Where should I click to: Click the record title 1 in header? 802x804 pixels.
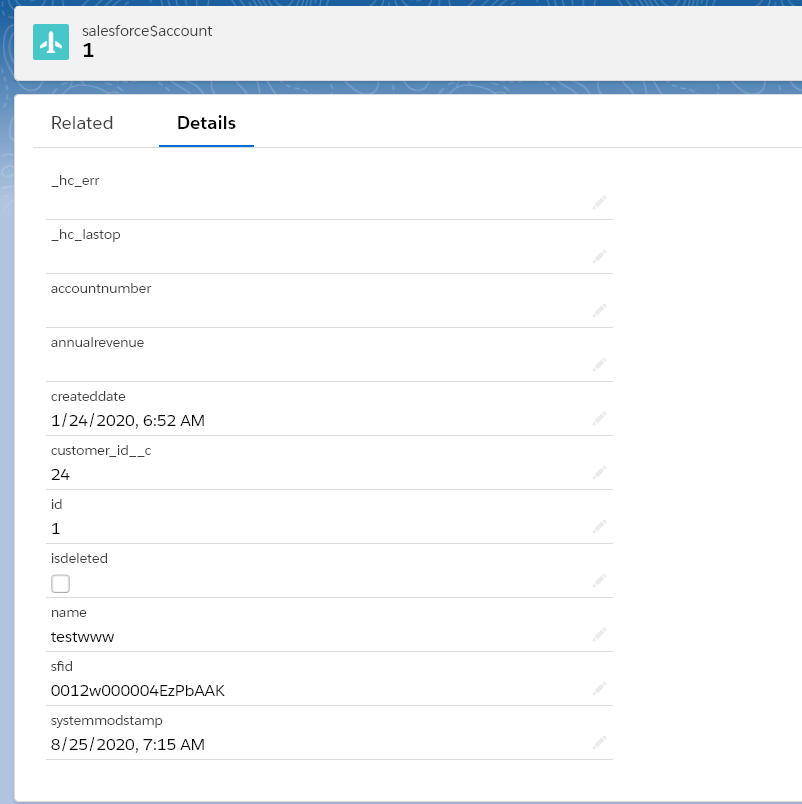coord(88,50)
